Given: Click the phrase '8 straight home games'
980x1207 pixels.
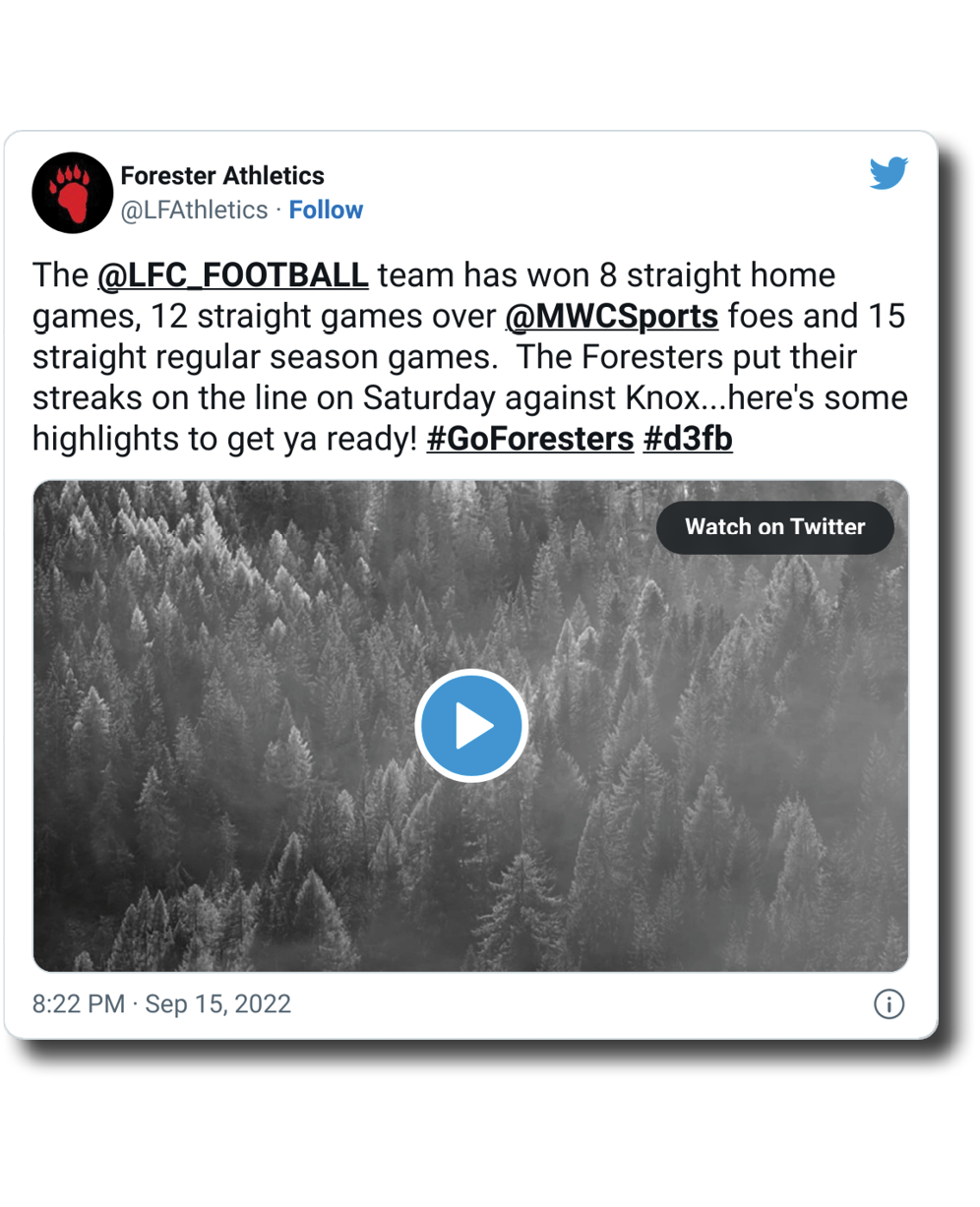Looking at the screenshot, I should 434,295.
